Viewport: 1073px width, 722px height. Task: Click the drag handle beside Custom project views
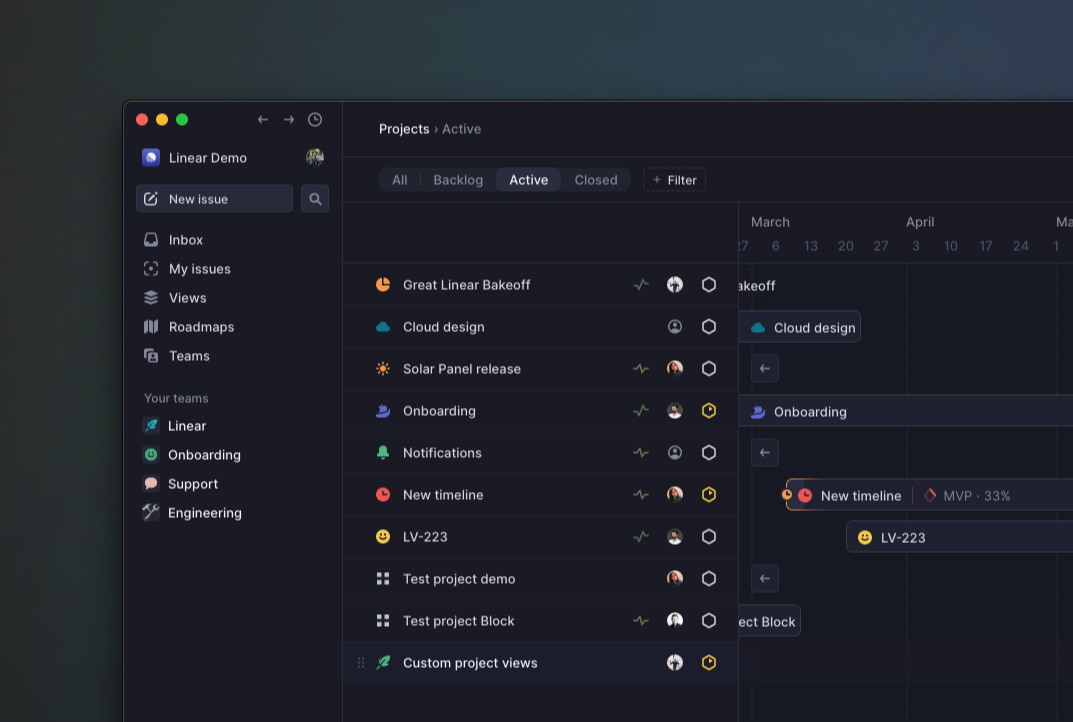pos(360,662)
